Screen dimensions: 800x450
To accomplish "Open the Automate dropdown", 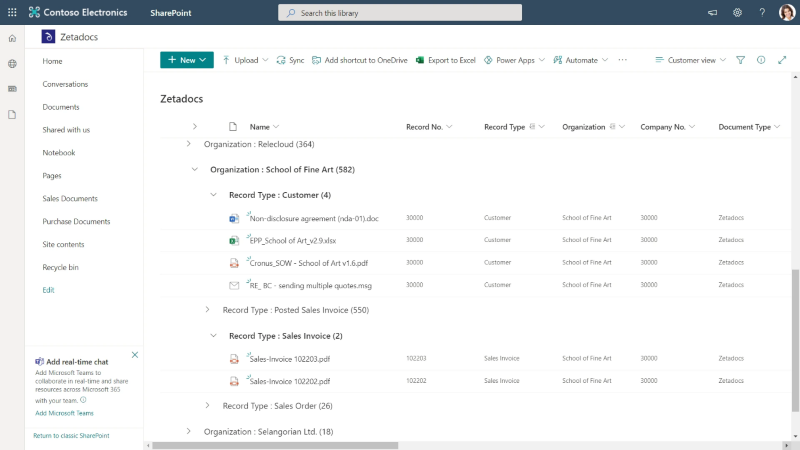I will [x=581, y=60].
